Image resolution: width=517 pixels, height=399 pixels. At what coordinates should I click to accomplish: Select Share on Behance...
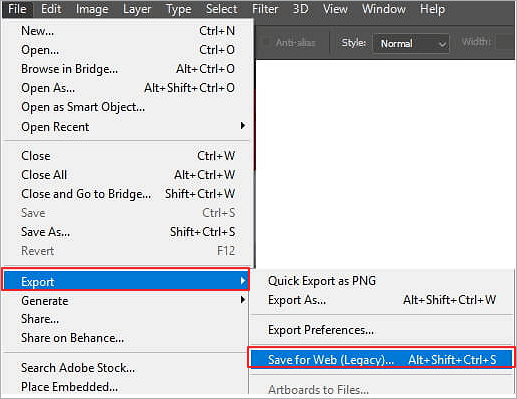pyautogui.click(x=126, y=338)
